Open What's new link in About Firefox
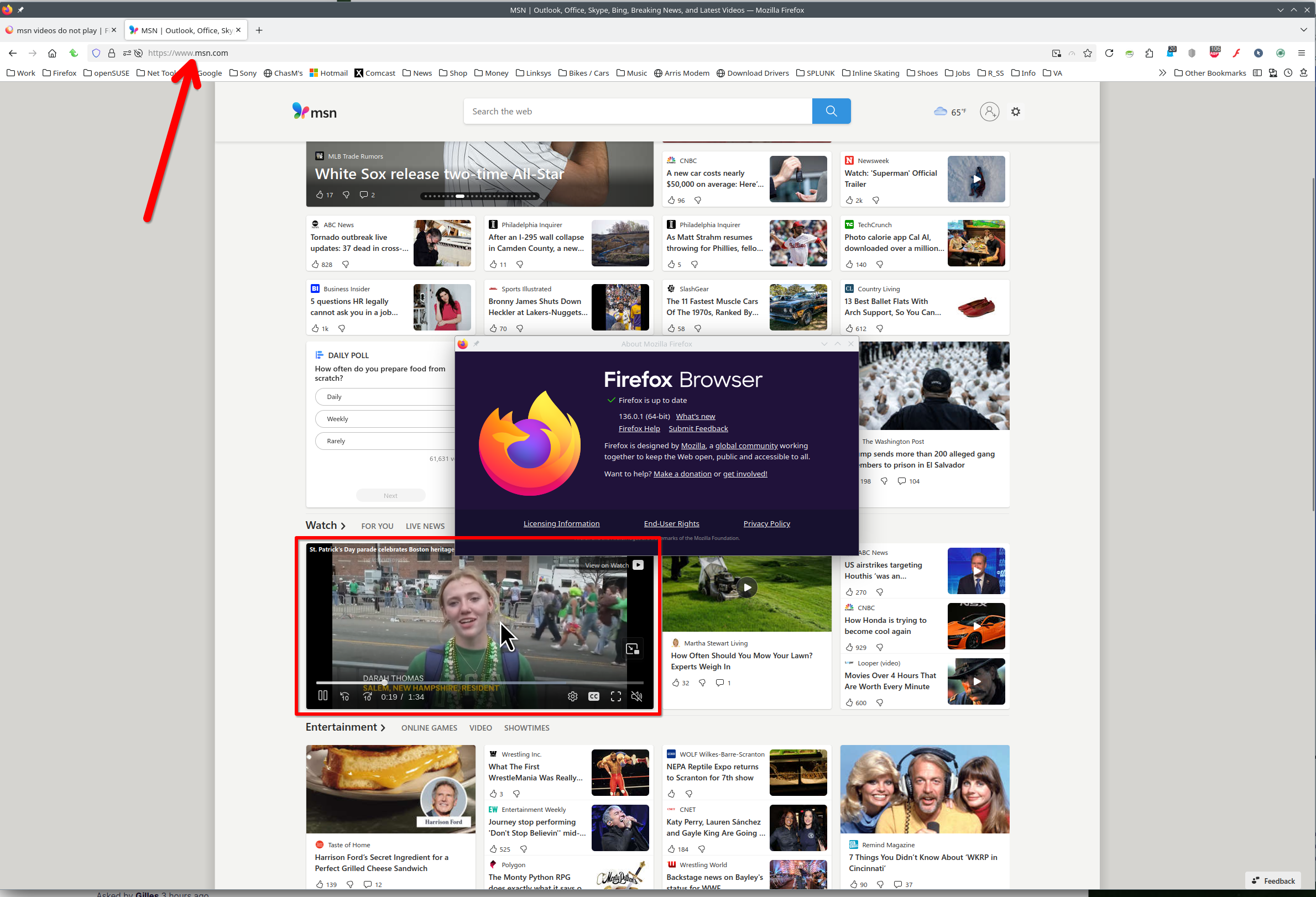 (696, 416)
